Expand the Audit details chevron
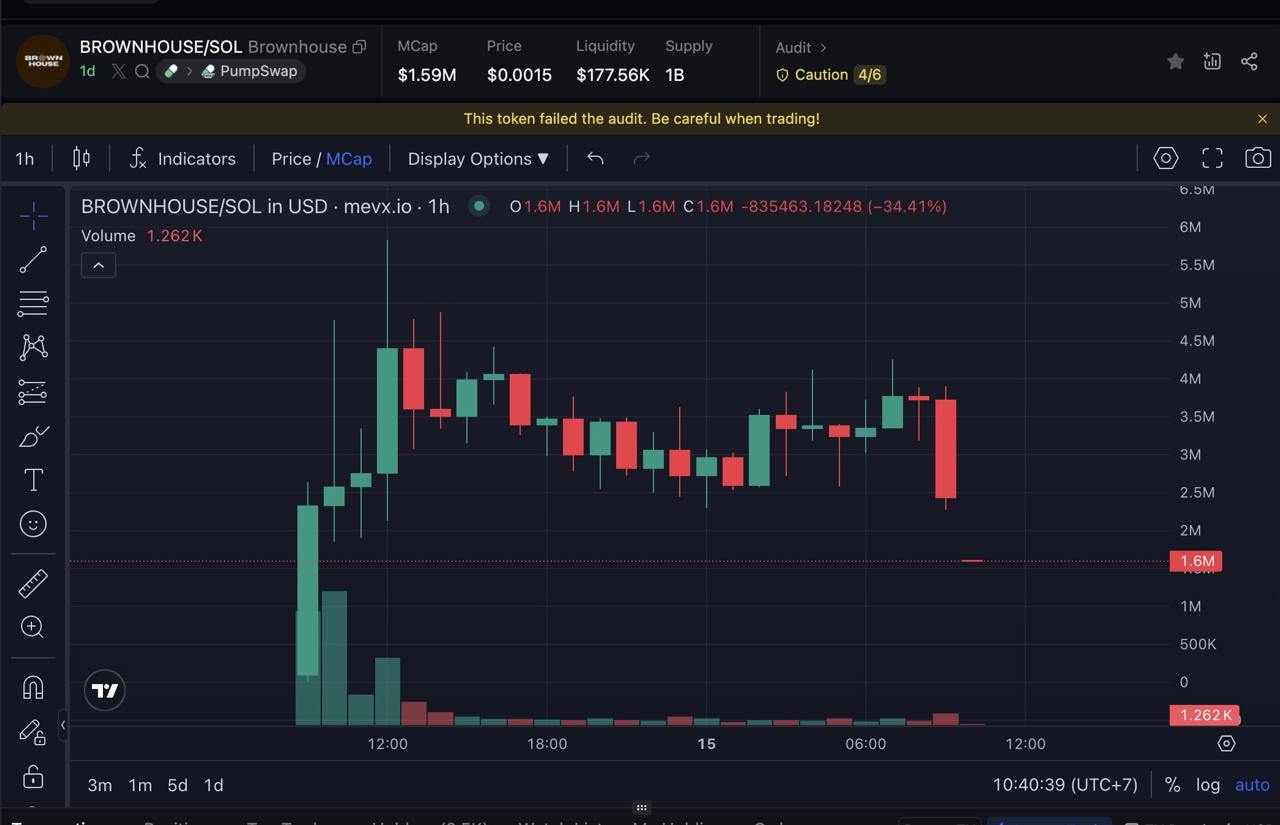Image resolution: width=1280 pixels, height=825 pixels. [823, 47]
